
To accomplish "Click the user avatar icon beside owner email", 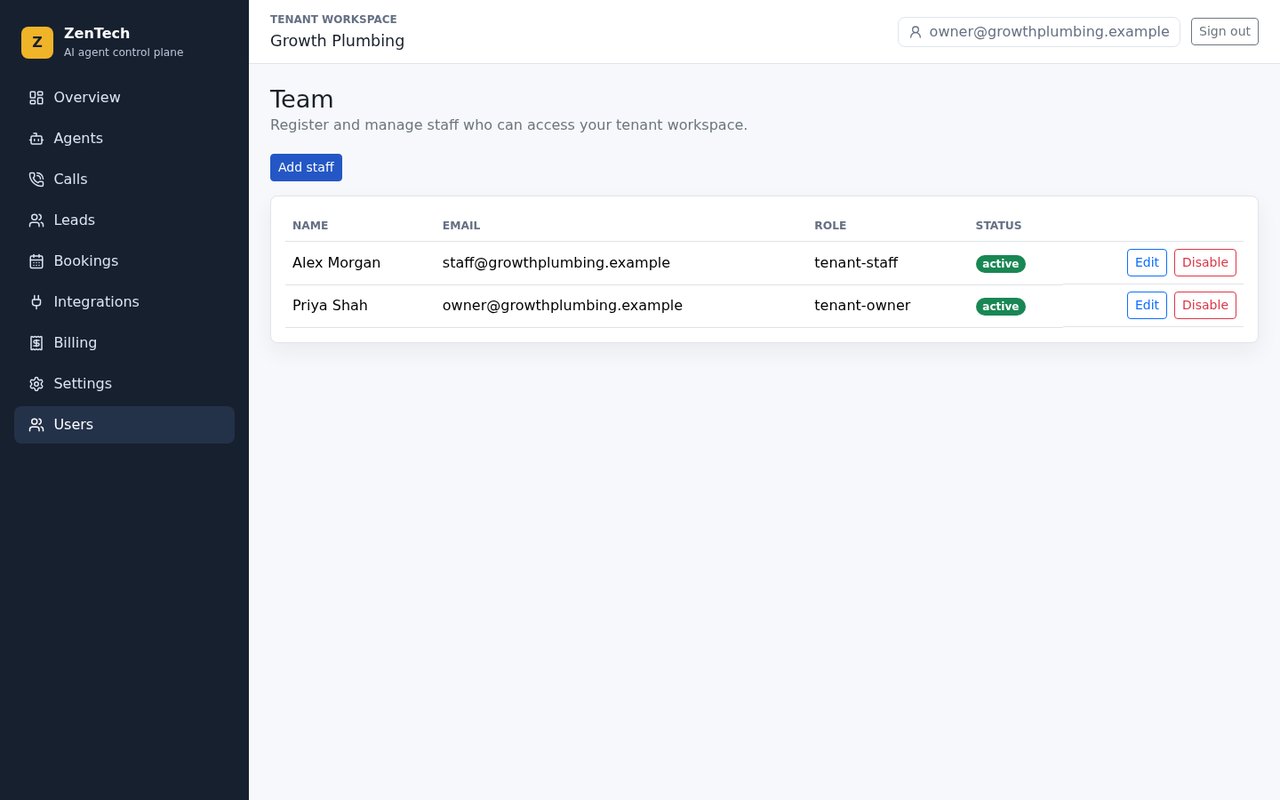I will [915, 32].
